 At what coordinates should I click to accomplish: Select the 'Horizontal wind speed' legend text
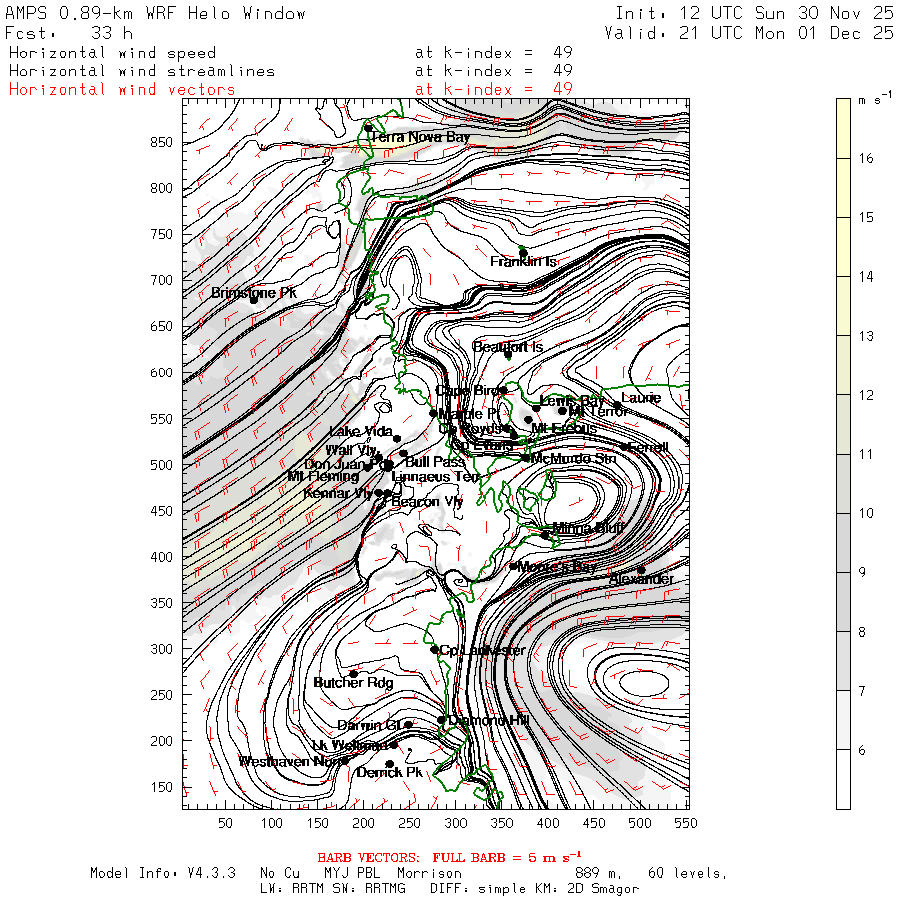[112, 53]
